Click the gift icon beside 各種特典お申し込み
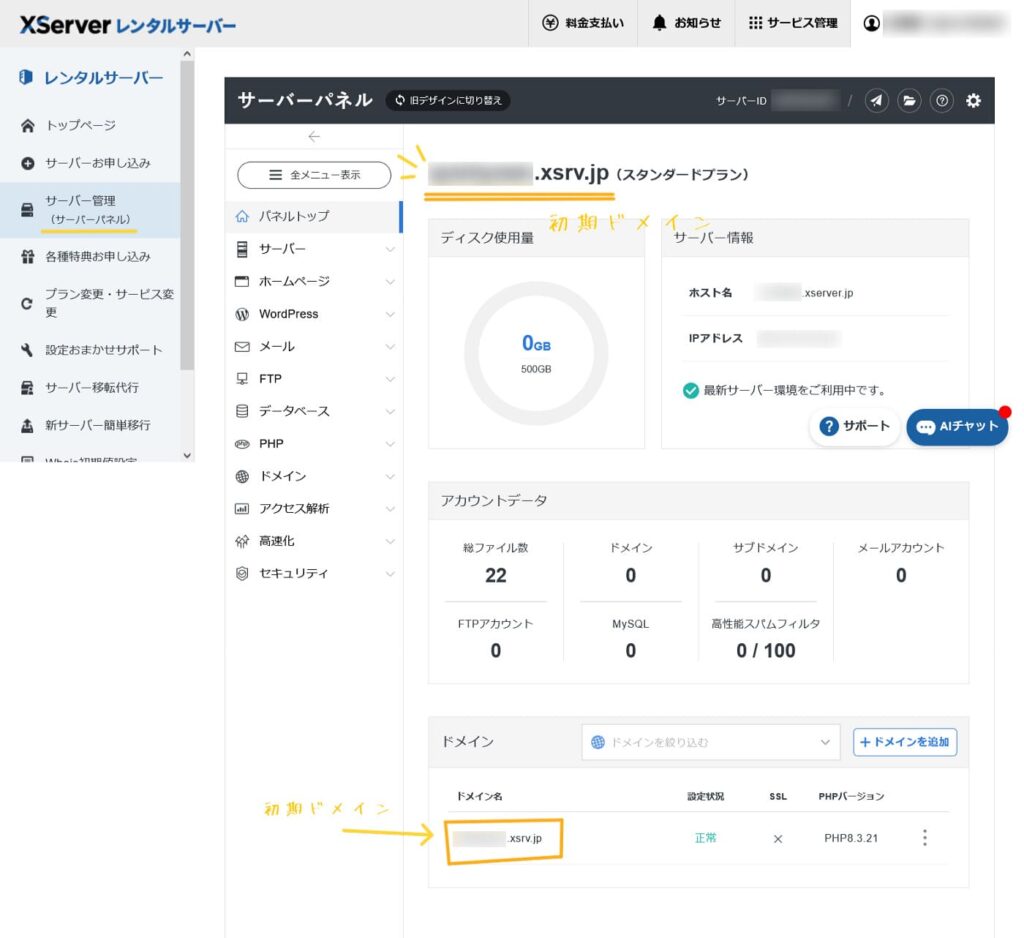1024x938 pixels. [x=27, y=257]
